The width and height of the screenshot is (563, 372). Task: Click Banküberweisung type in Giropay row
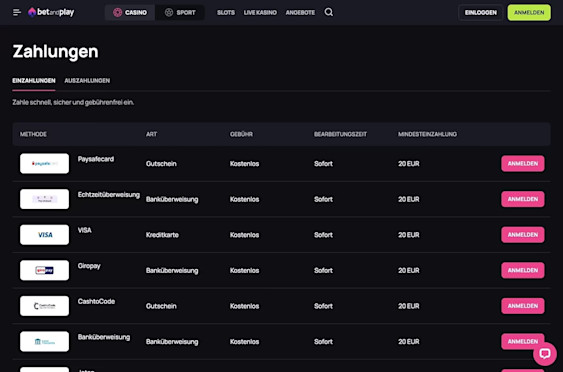(172, 270)
